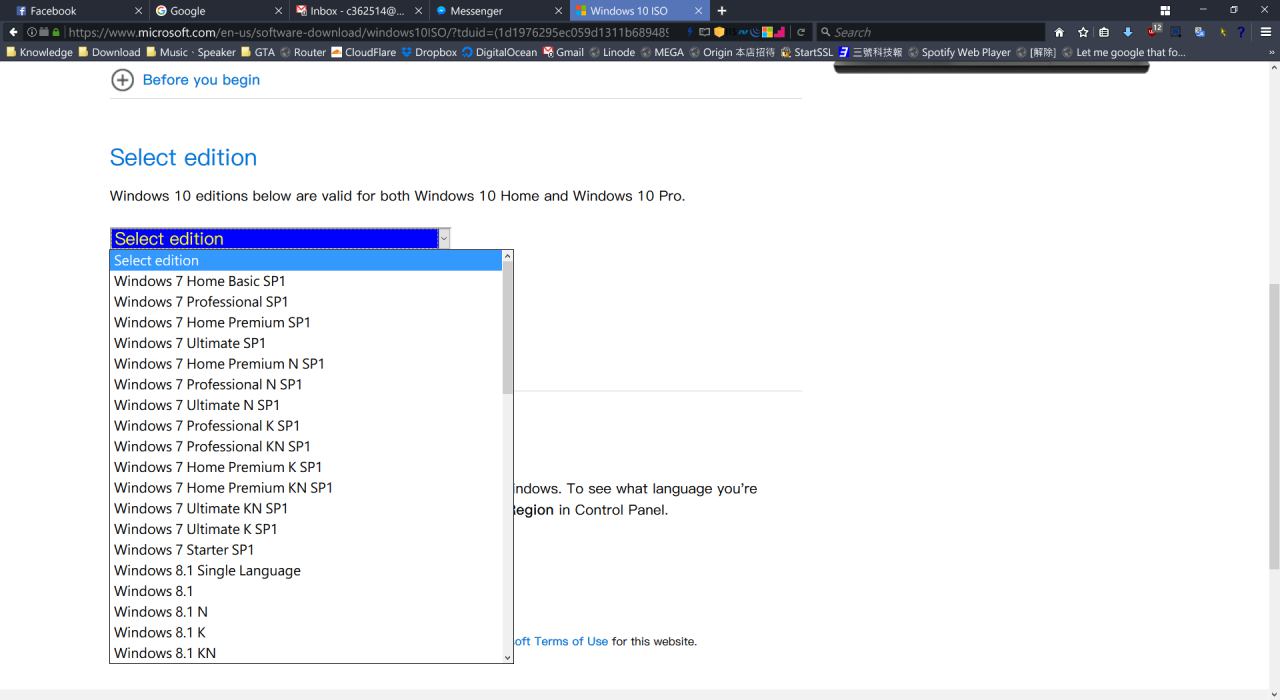Close the Facebook tab
The width and height of the screenshot is (1280, 700).
138,11
